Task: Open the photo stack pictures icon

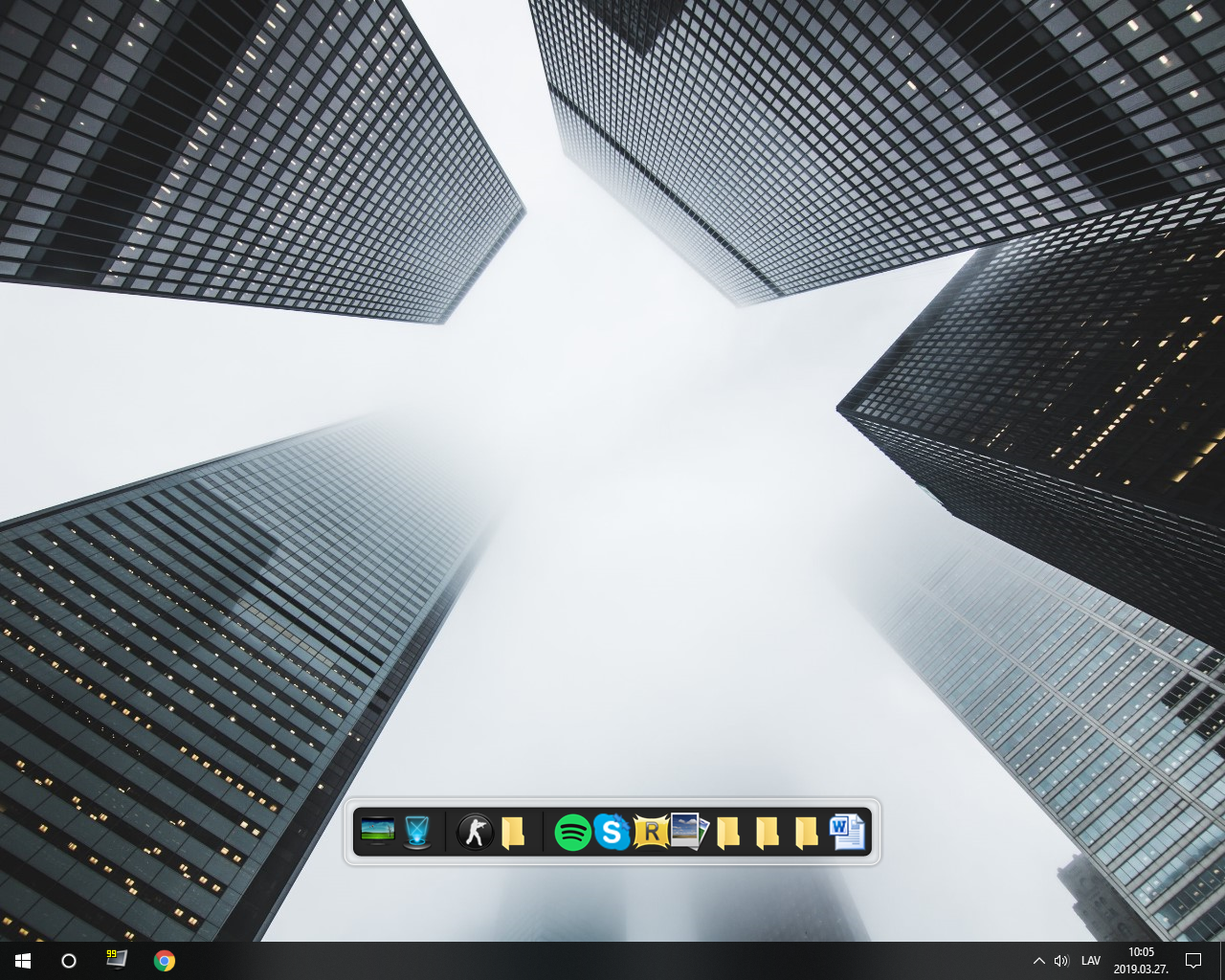Action: (x=689, y=831)
